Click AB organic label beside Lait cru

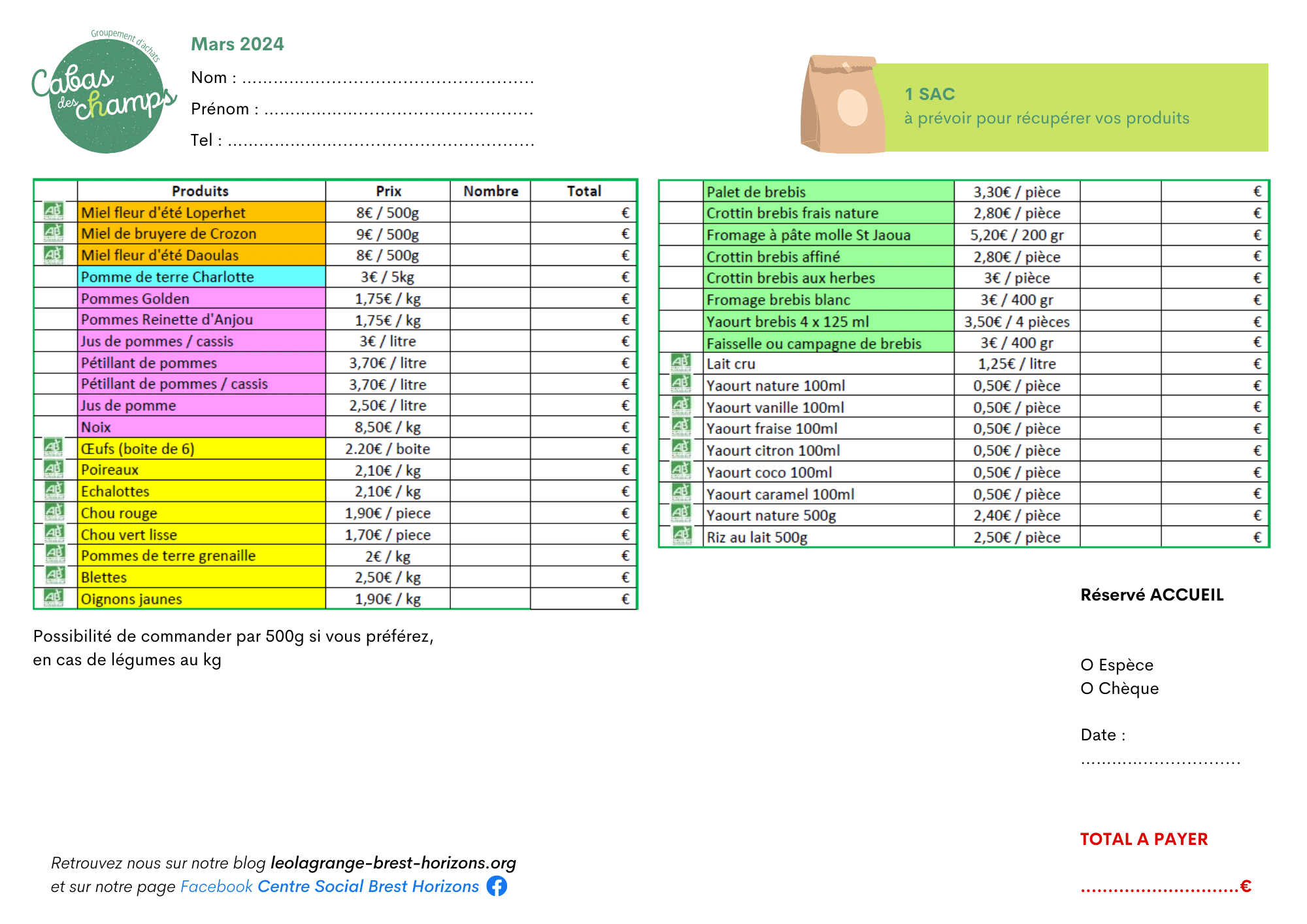click(681, 363)
